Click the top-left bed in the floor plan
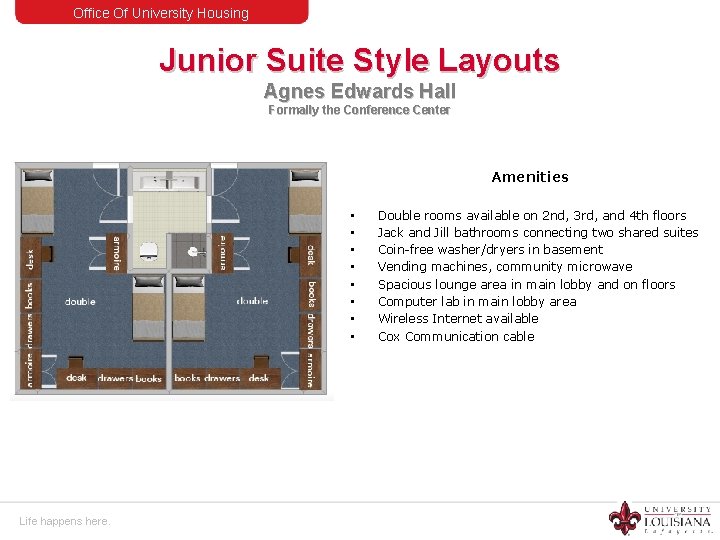 pyautogui.click(x=37, y=201)
